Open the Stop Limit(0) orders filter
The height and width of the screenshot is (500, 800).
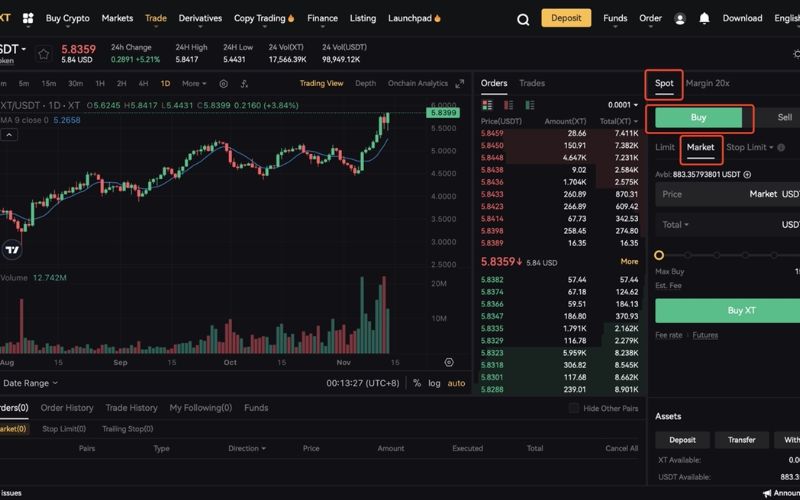point(64,429)
